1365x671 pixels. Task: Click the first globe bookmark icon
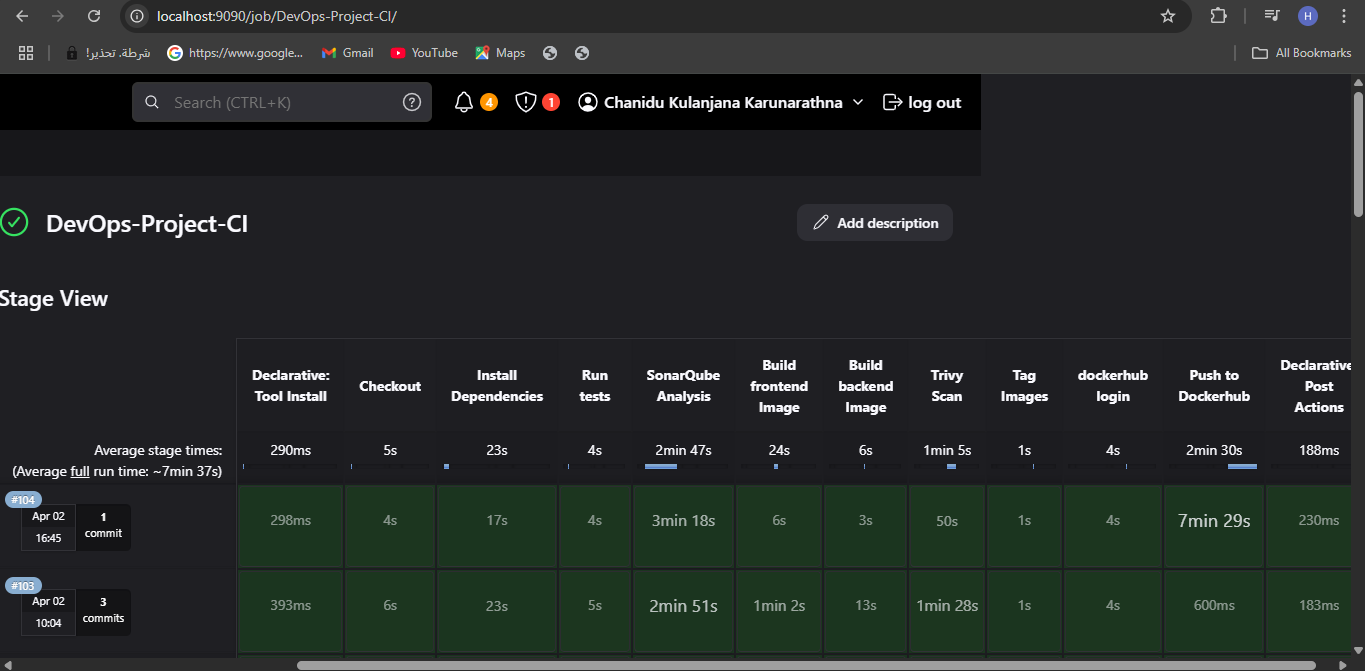click(549, 53)
